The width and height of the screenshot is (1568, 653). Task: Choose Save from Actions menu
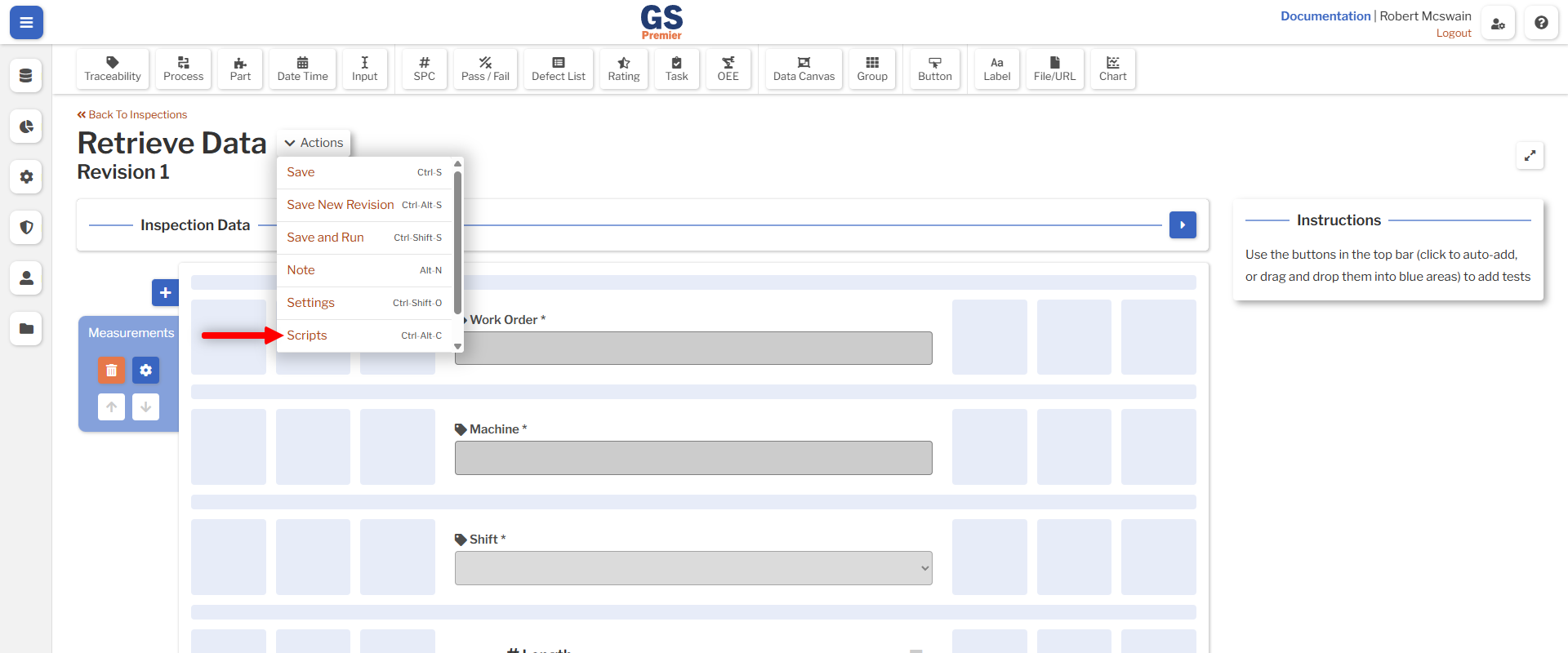coord(364,172)
